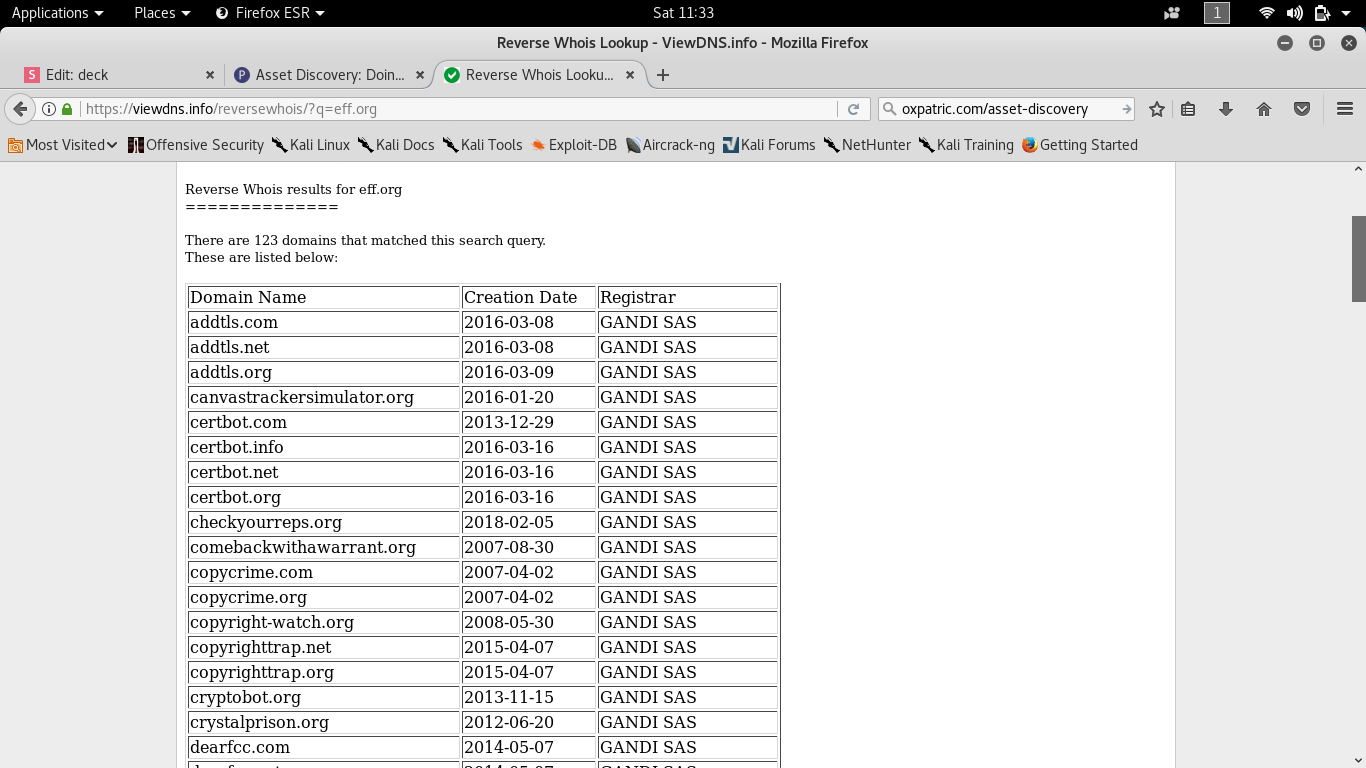Click the 'Registrar' column header
This screenshot has height=768, width=1366.
(x=687, y=298)
